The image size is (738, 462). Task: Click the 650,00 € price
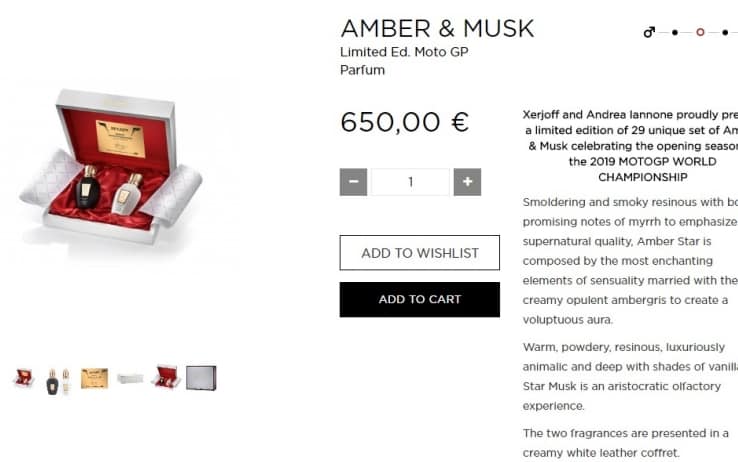[405, 122]
